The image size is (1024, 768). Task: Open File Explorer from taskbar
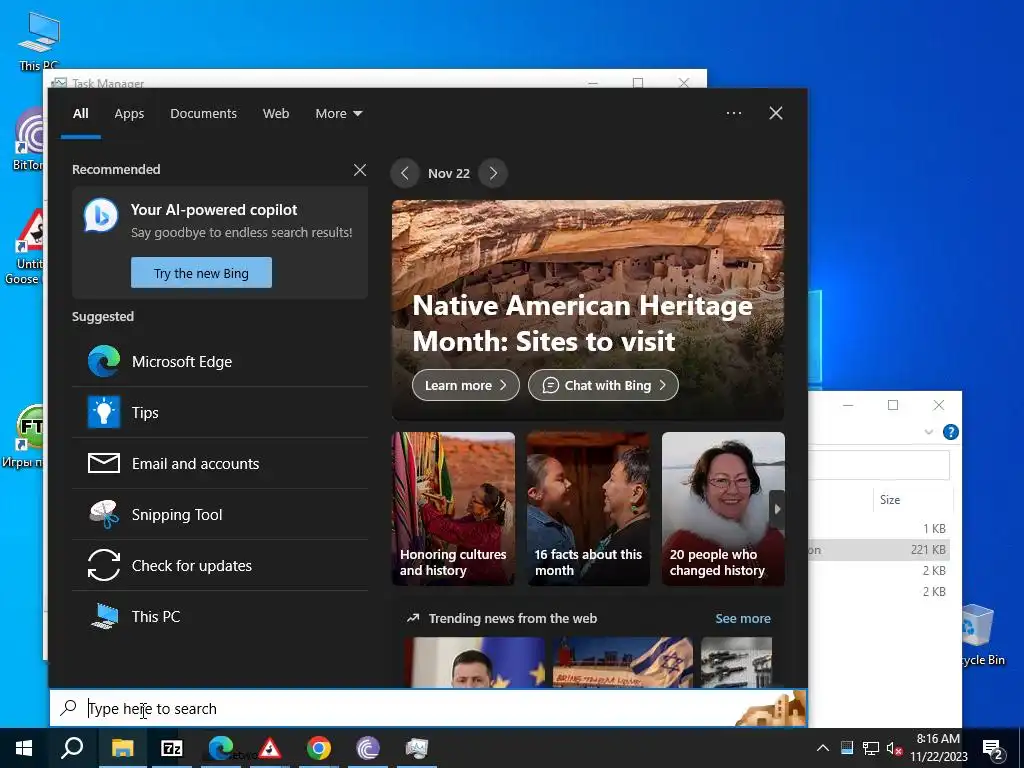(x=123, y=748)
